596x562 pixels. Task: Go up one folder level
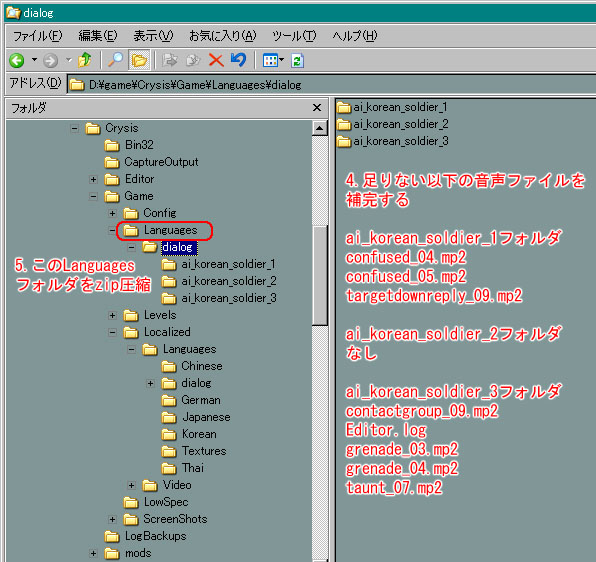[85, 60]
